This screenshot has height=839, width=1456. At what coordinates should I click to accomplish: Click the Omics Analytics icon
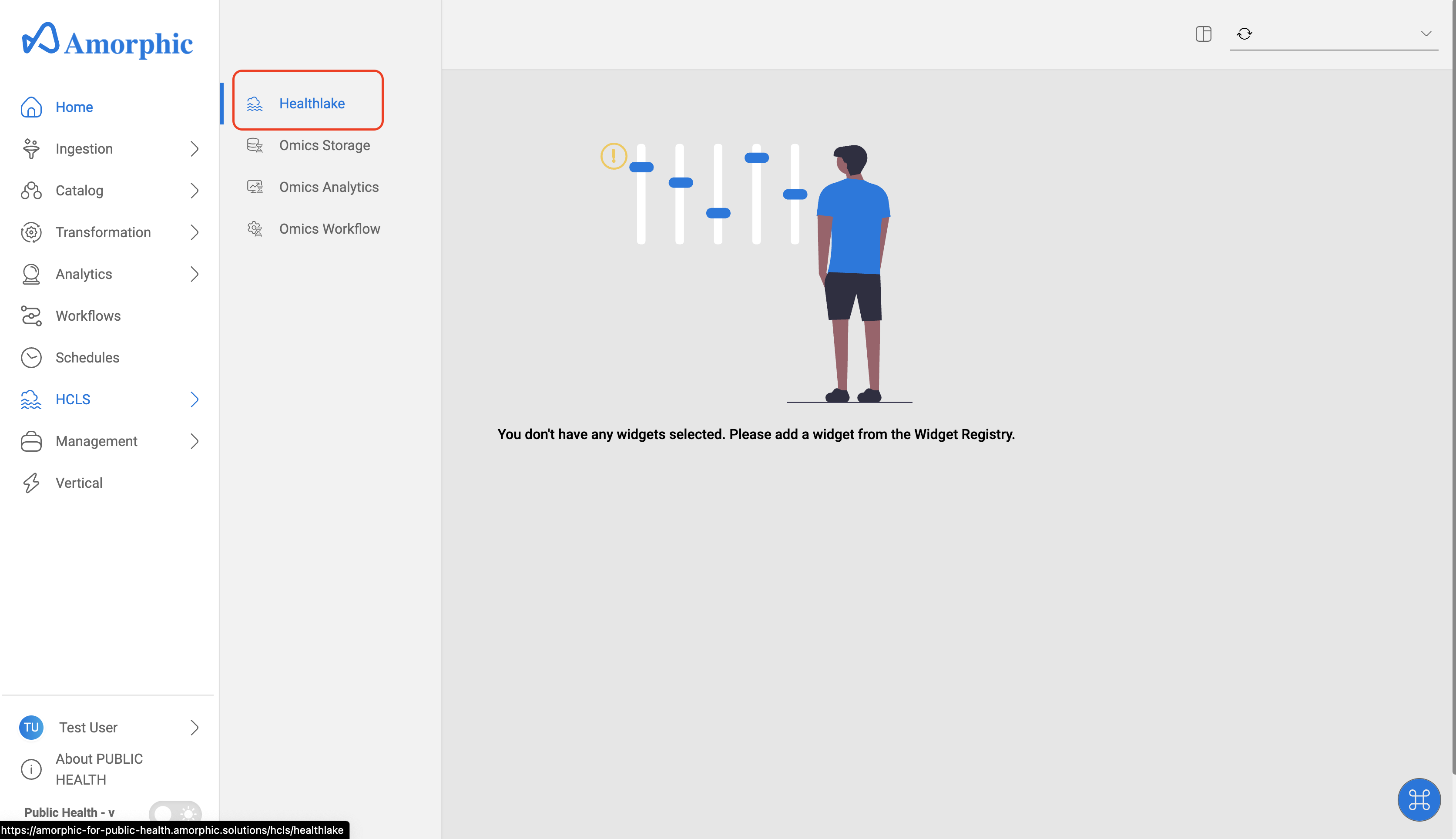(255, 187)
